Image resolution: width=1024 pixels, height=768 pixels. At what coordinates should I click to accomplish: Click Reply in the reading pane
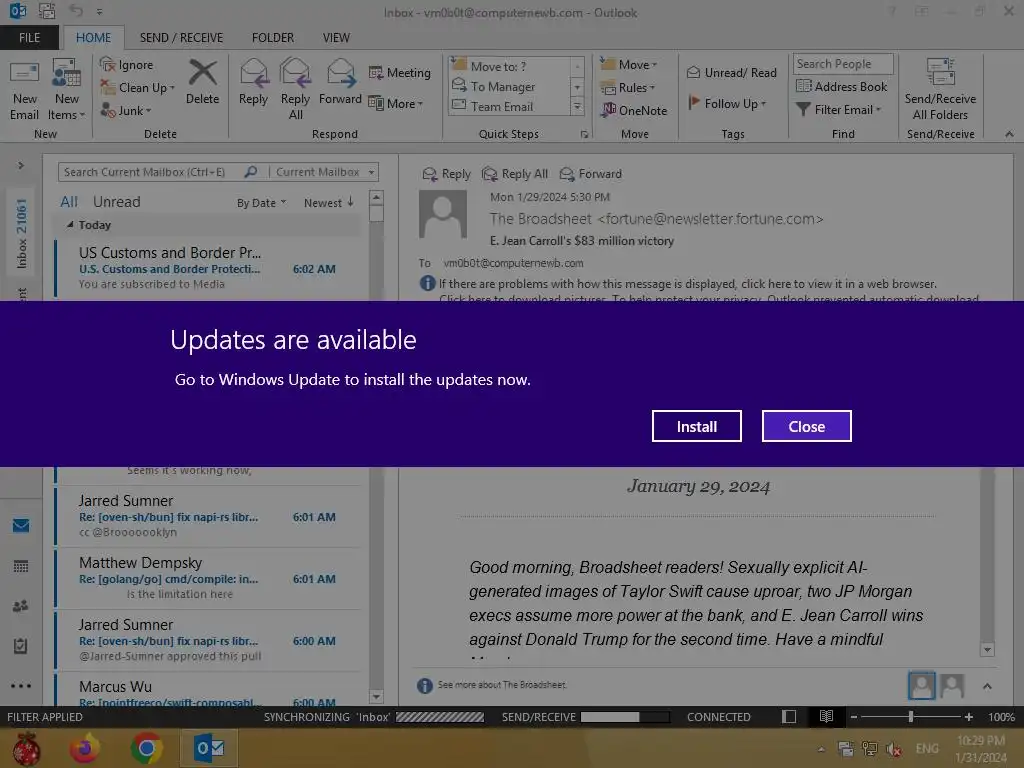(x=447, y=174)
